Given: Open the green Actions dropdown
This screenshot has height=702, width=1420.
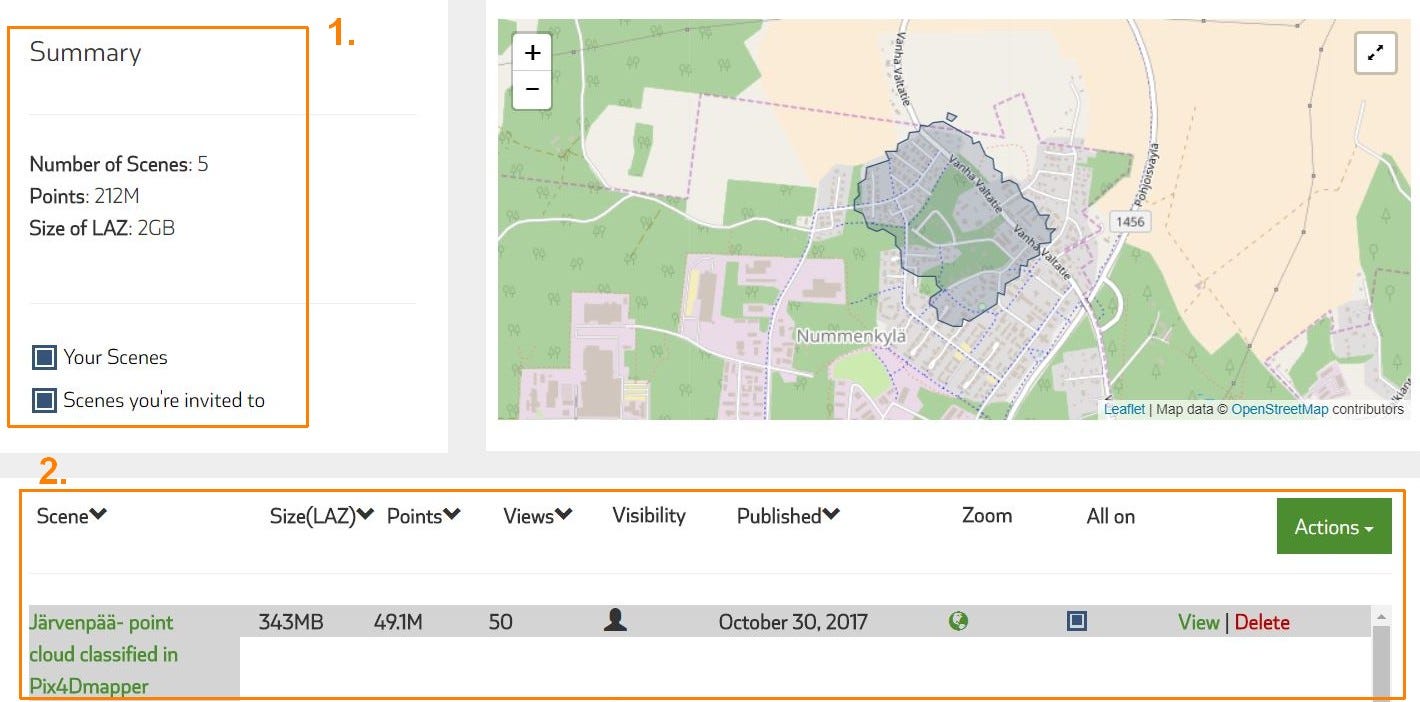Looking at the screenshot, I should click(x=1334, y=526).
